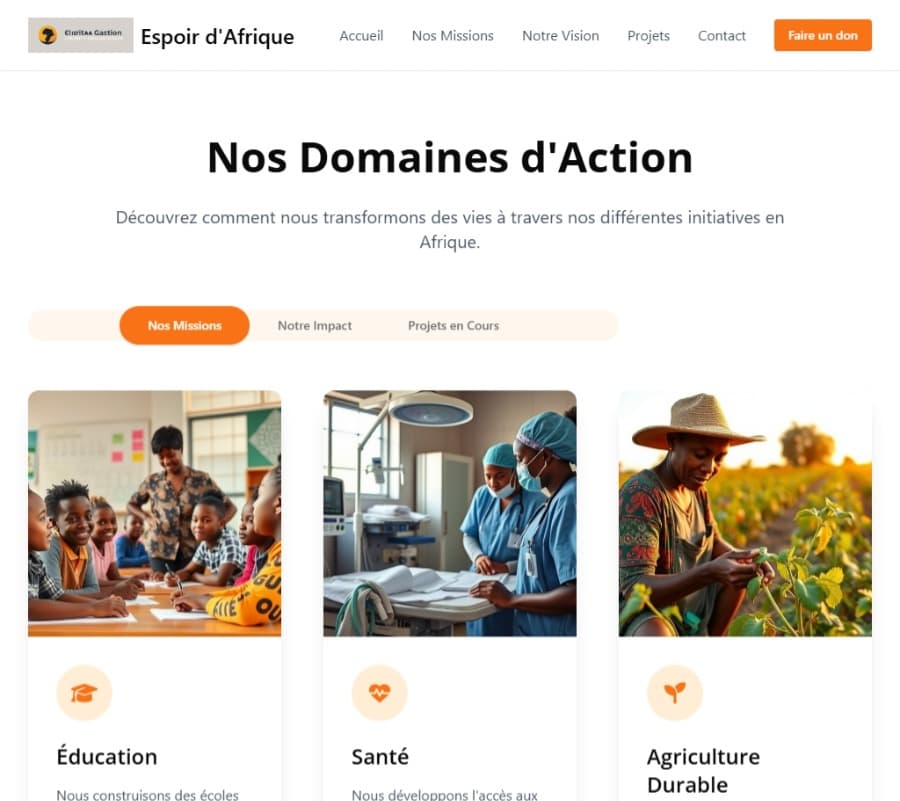Image resolution: width=900 pixels, height=801 pixels.
Task: Open the Contact page link
Action: [x=721, y=36]
